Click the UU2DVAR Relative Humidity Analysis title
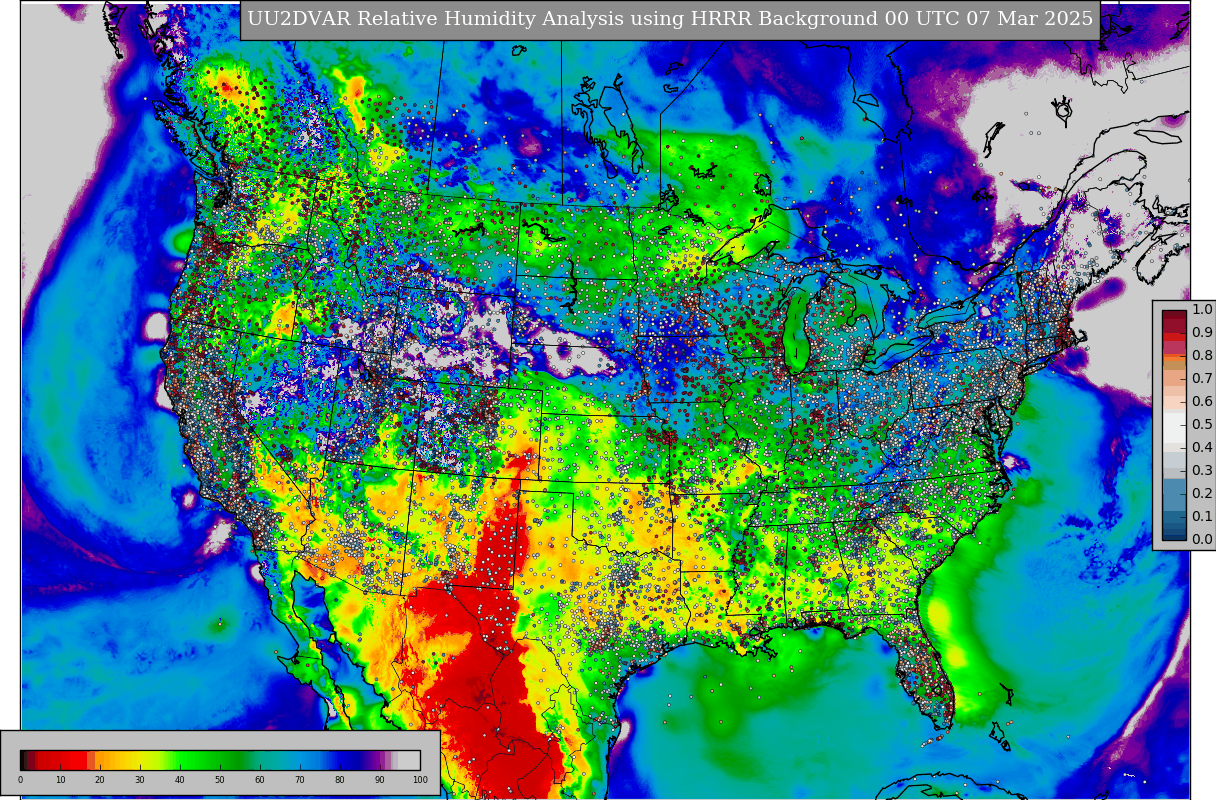The image size is (1216, 800). tap(669, 20)
